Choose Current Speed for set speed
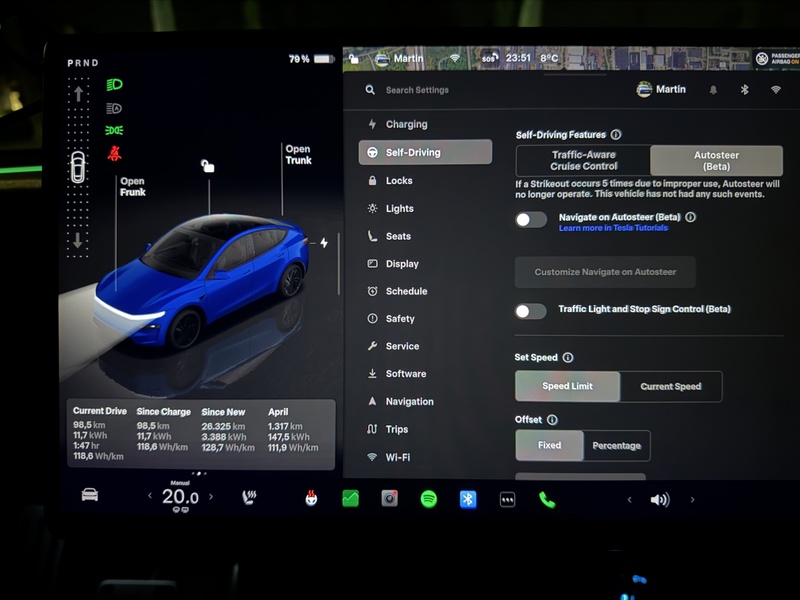 pyautogui.click(x=670, y=386)
